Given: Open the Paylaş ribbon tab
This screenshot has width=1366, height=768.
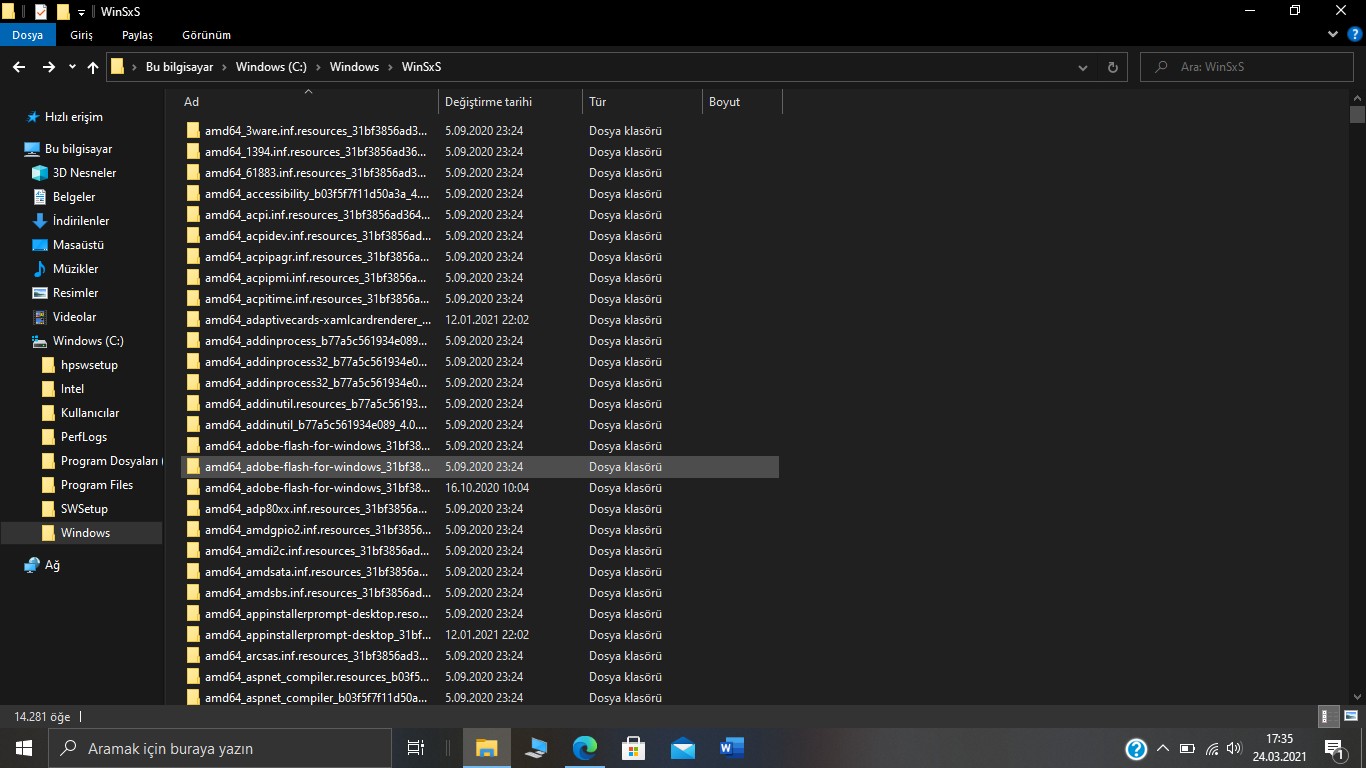Looking at the screenshot, I should pos(137,35).
